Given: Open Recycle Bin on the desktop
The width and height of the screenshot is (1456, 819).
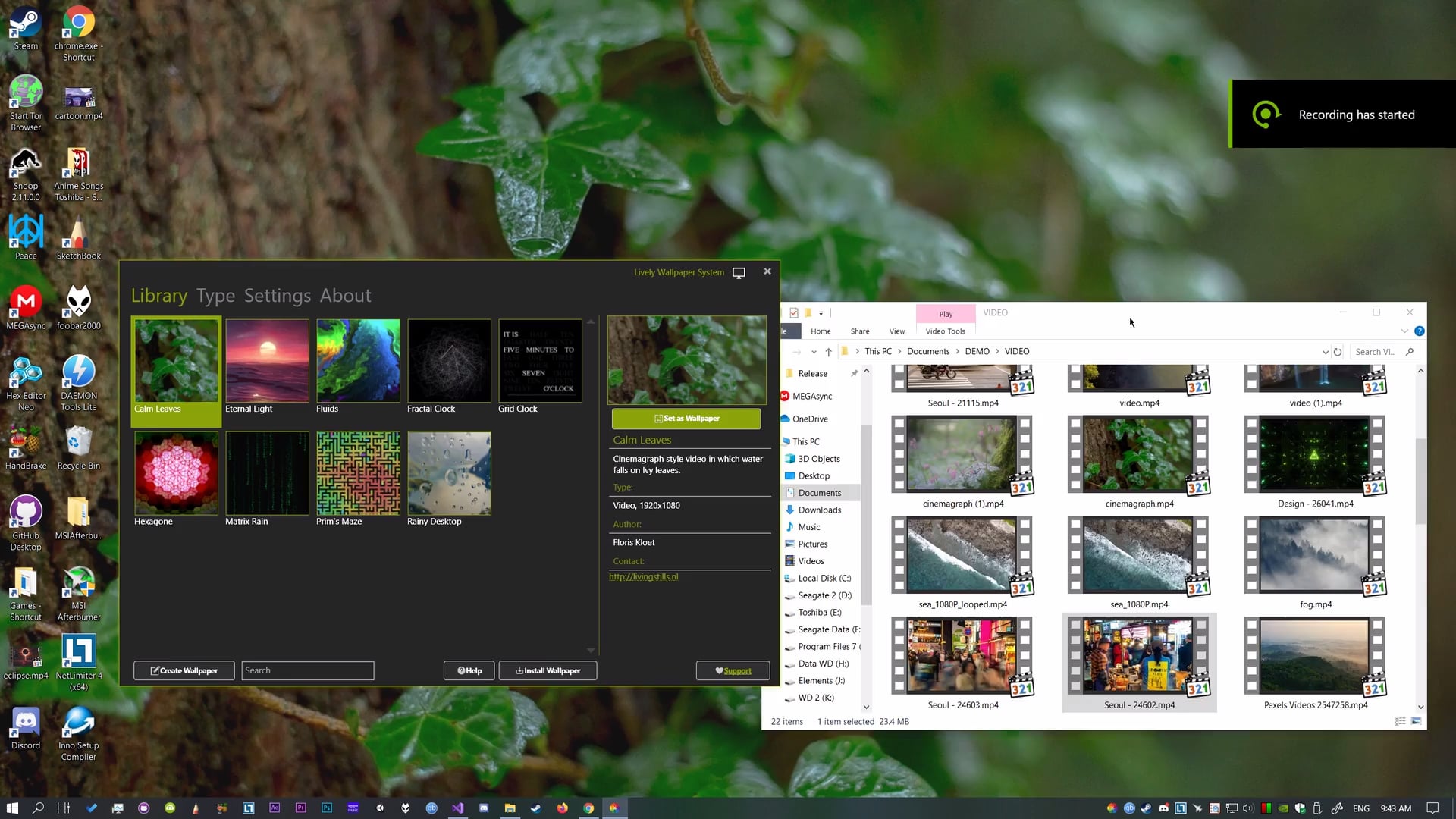Looking at the screenshot, I should point(79,449).
